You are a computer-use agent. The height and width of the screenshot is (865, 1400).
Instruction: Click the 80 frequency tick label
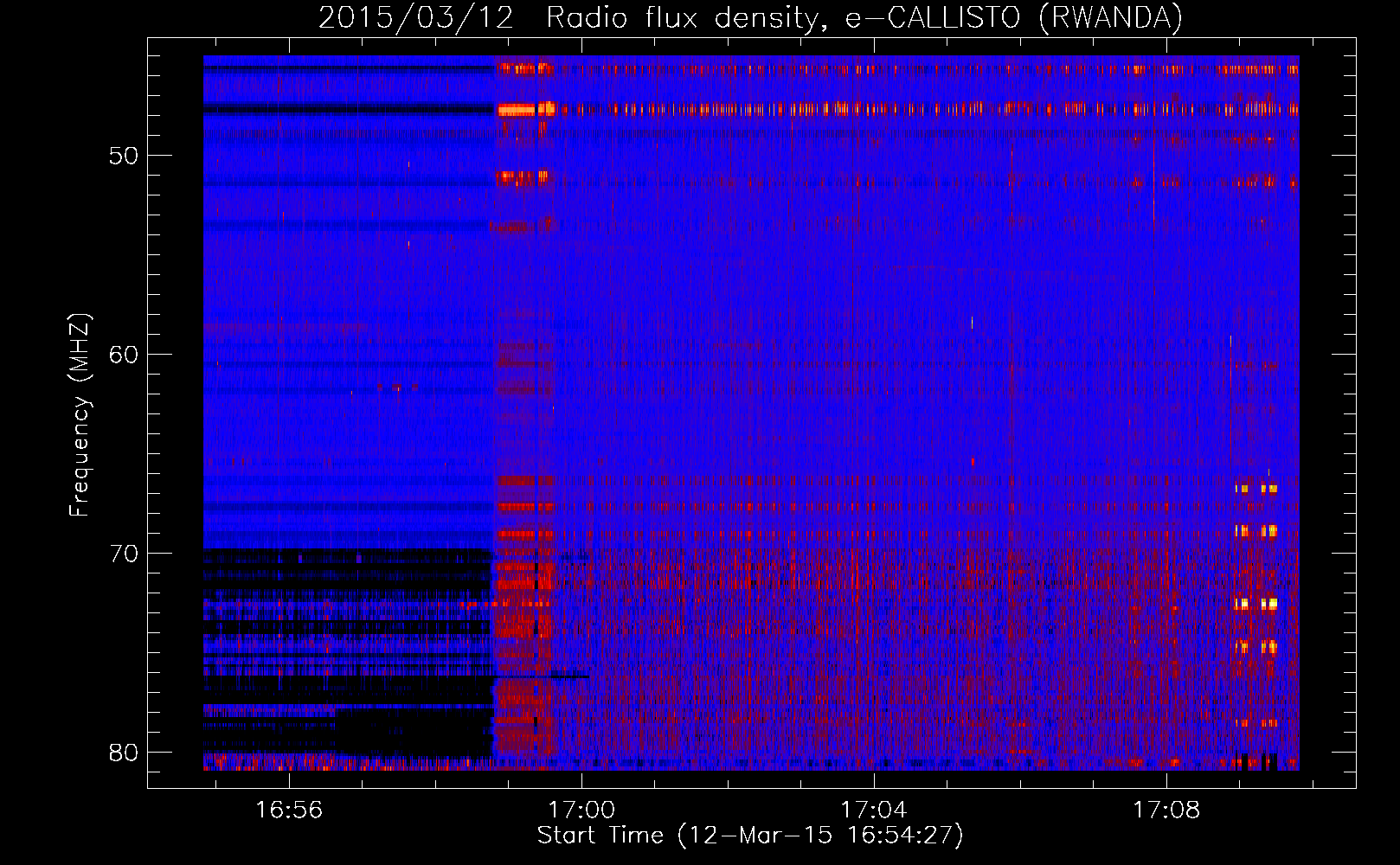(124, 753)
